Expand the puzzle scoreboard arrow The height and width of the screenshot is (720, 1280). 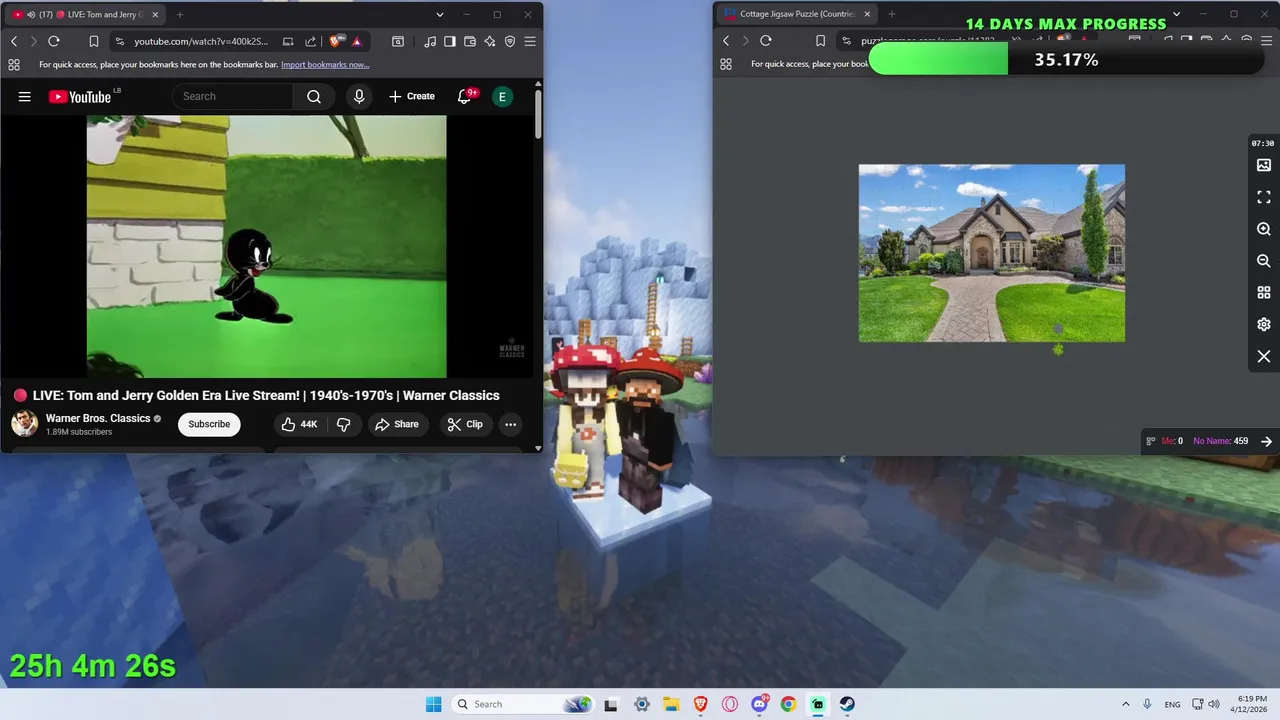tap(1266, 441)
